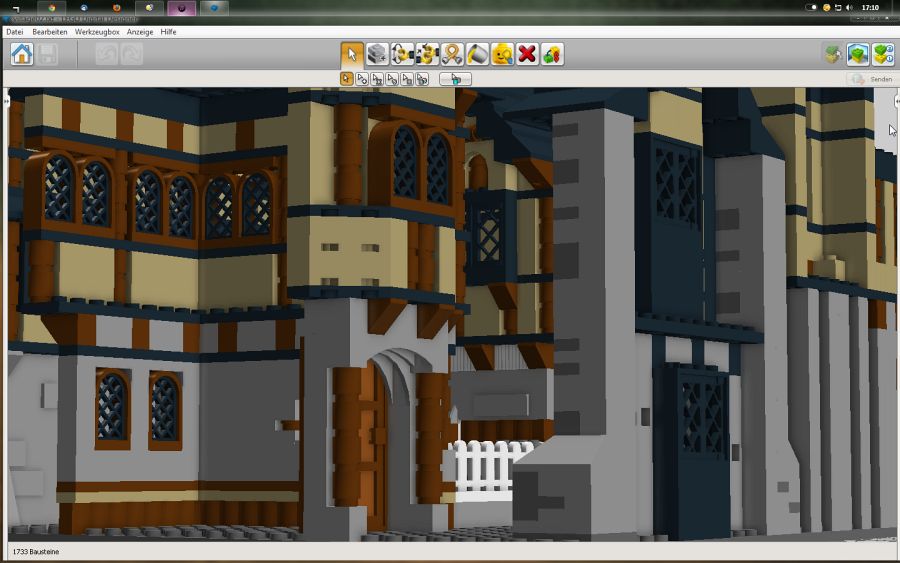
Task: Click the Firefox icon in the top taskbar
Action: tap(117, 7)
